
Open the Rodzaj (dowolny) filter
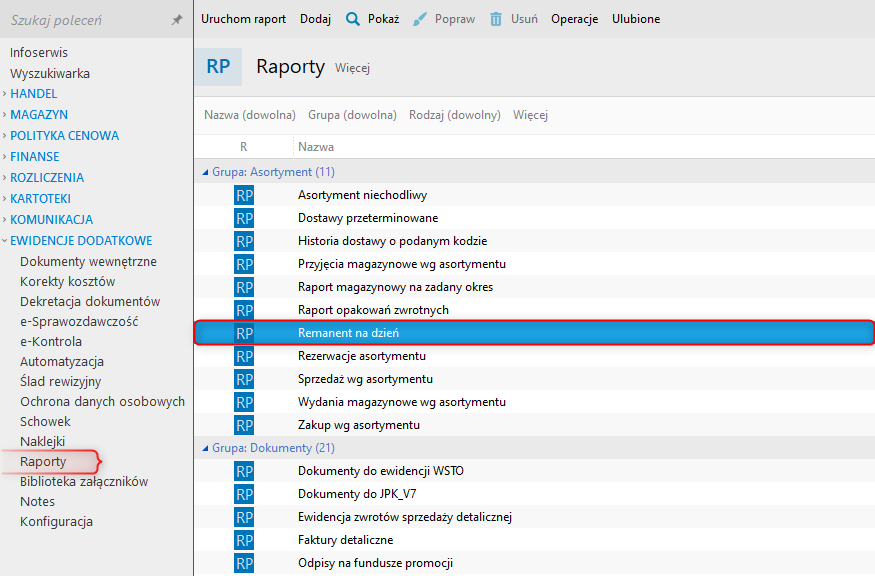pyautogui.click(x=454, y=115)
